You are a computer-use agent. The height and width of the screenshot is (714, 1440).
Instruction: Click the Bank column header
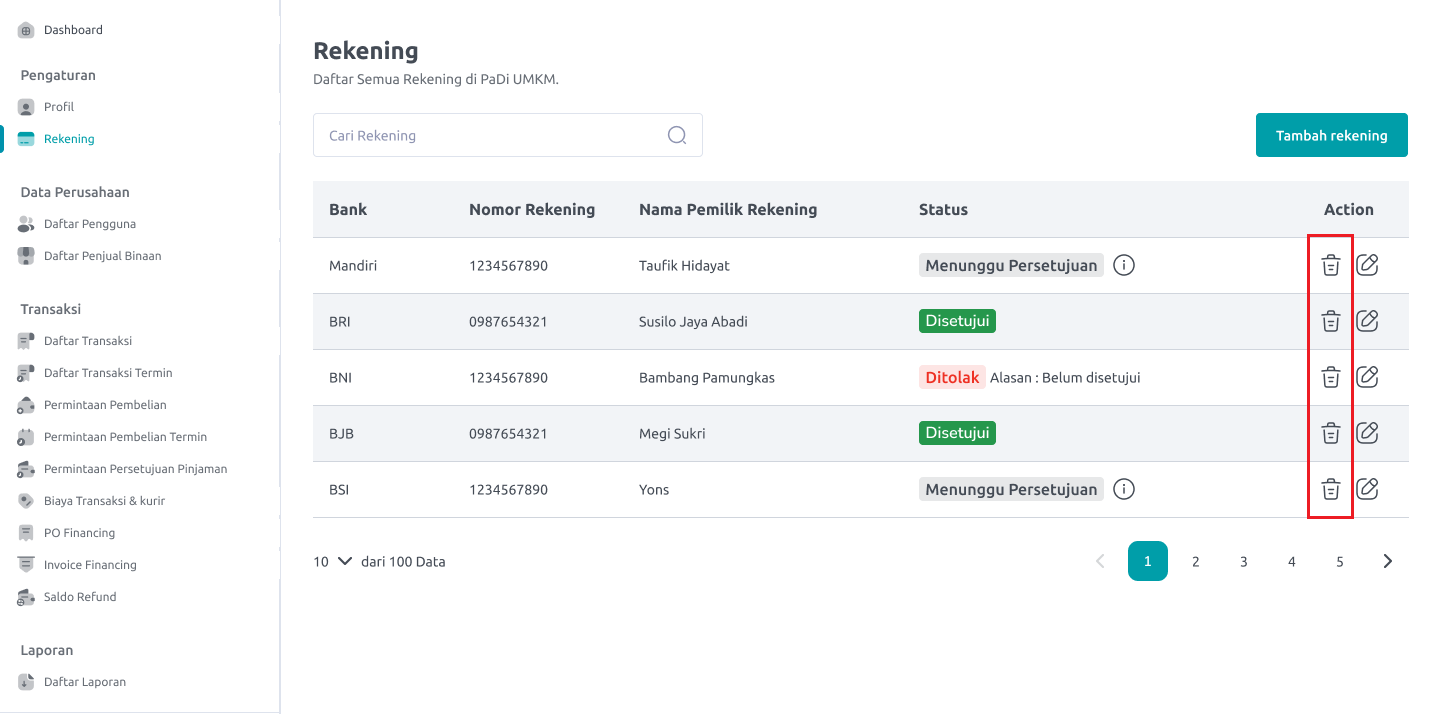[348, 210]
